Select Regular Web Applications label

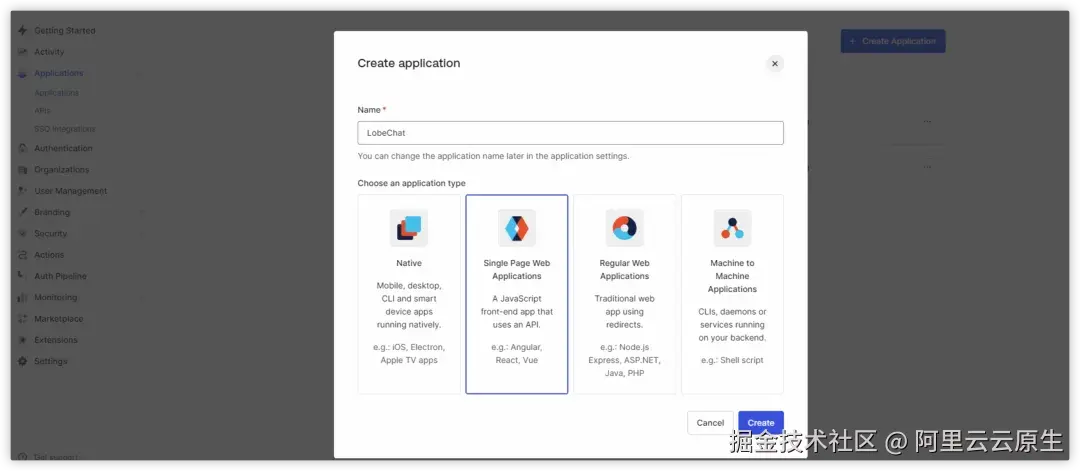pos(625,269)
